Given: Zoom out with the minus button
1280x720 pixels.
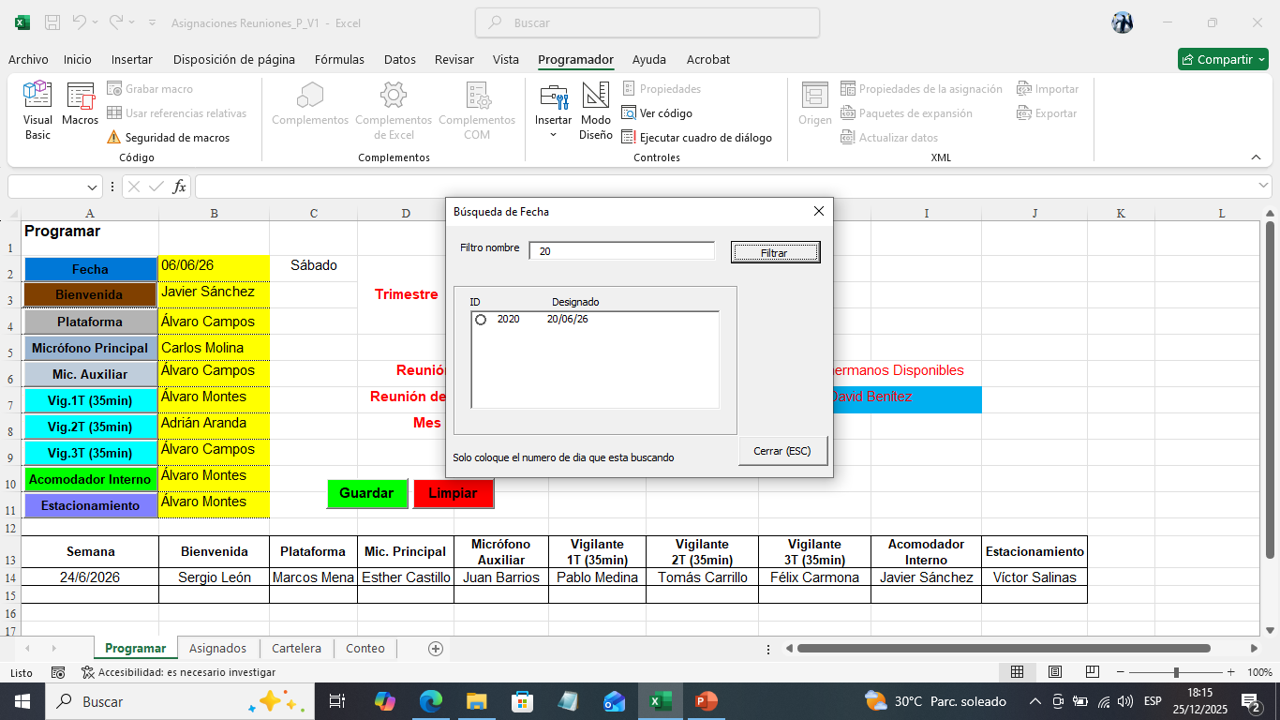Looking at the screenshot, I should pos(1121,673).
